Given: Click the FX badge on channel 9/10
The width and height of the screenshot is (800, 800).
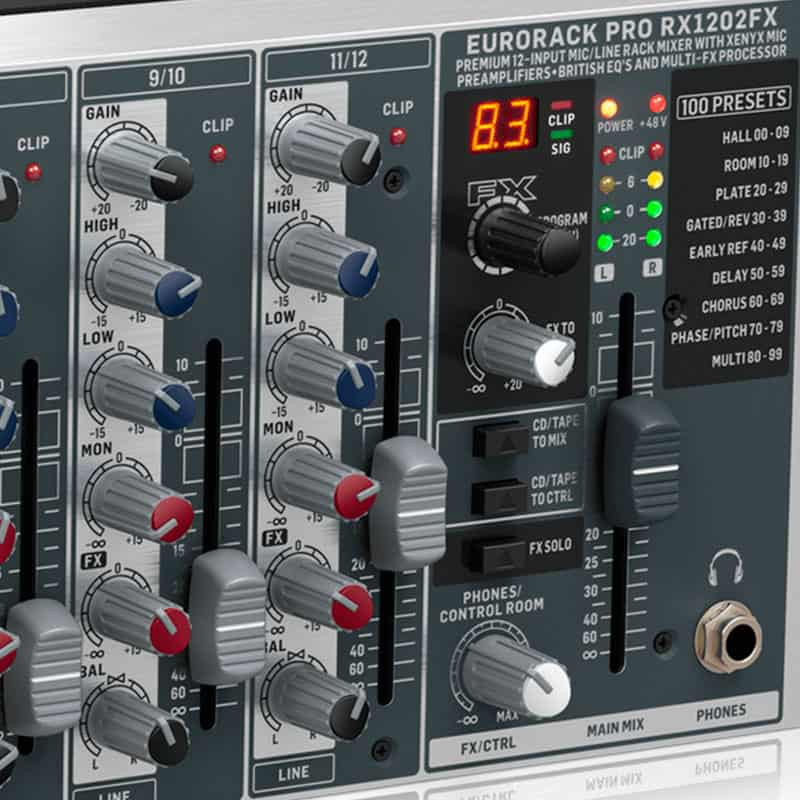Looking at the screenshot, I should [x=93, y=561].
